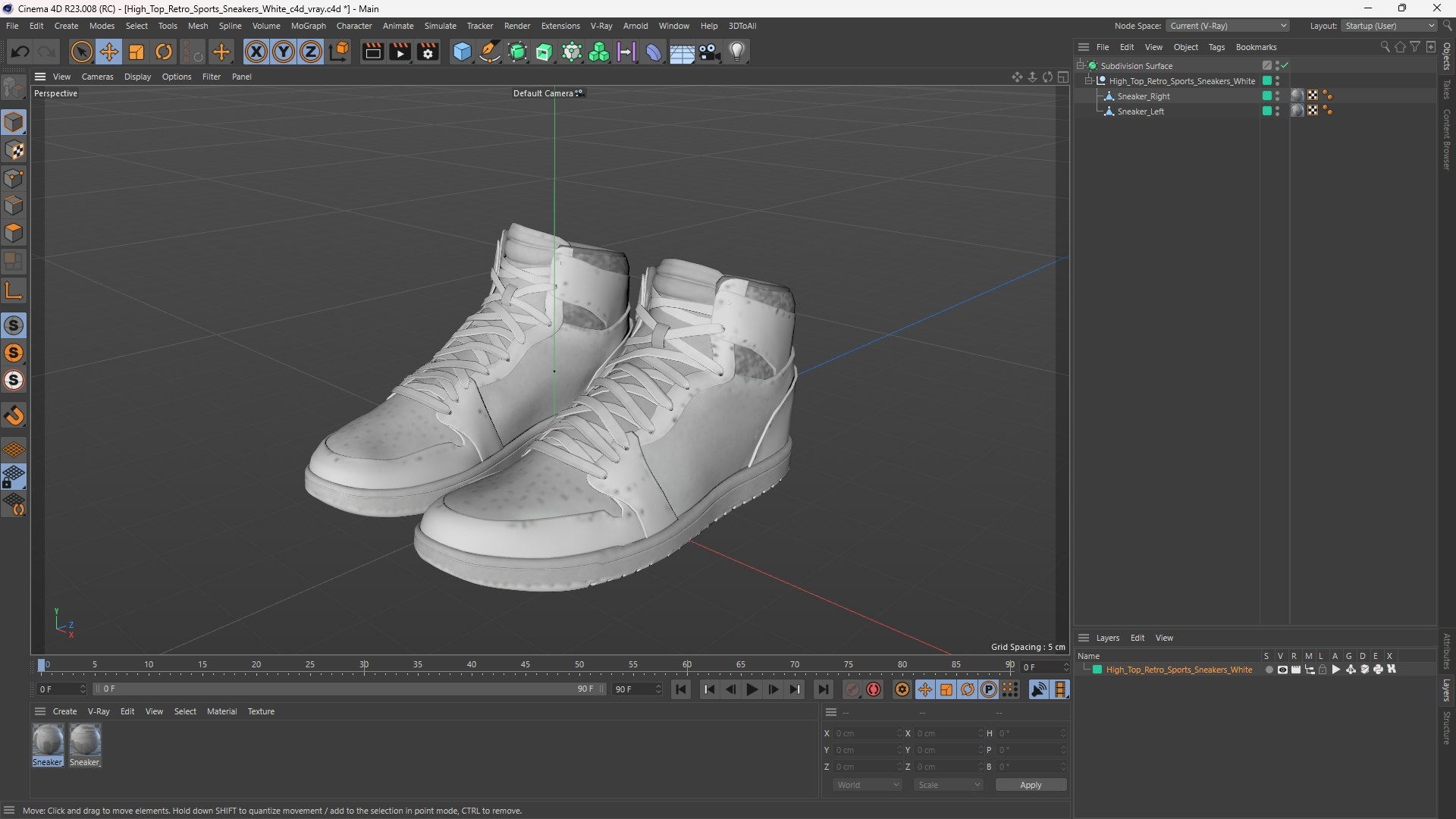
Task: Open the MoGraph menu
Action: [x=308, y=26]
